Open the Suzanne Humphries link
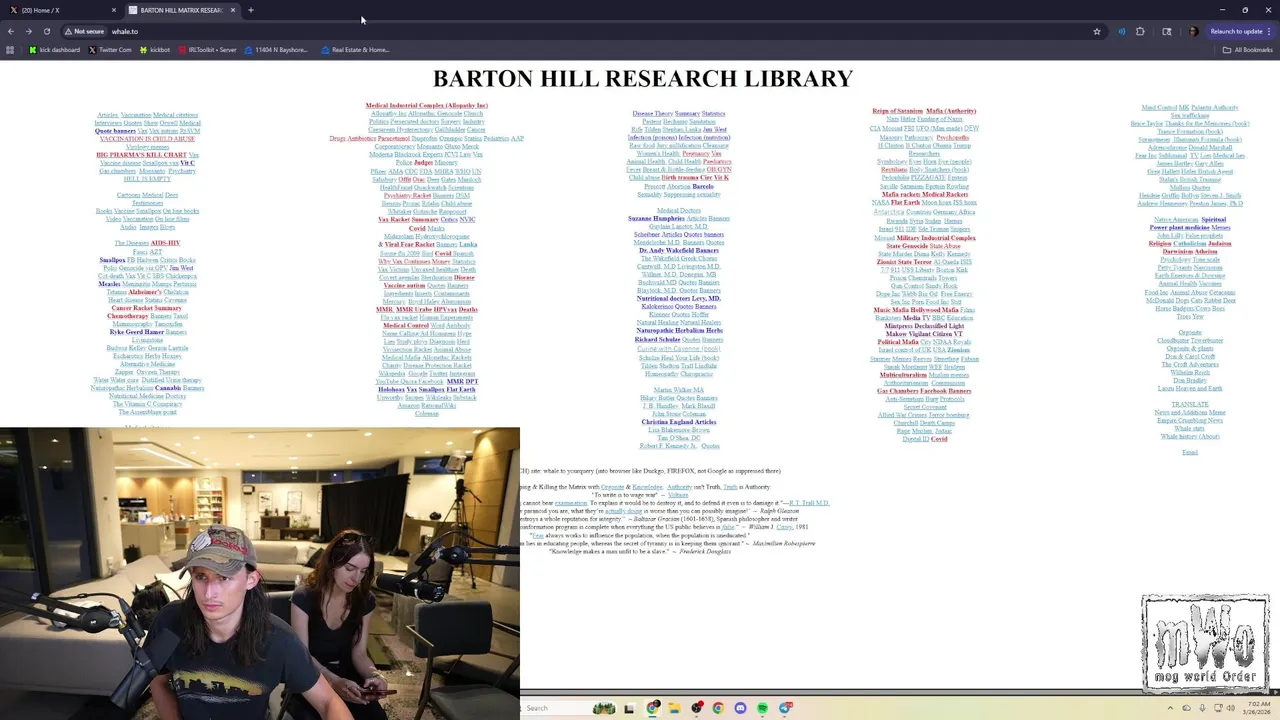The height and width of the screenshot is (720, 1280). click(656, 219)
